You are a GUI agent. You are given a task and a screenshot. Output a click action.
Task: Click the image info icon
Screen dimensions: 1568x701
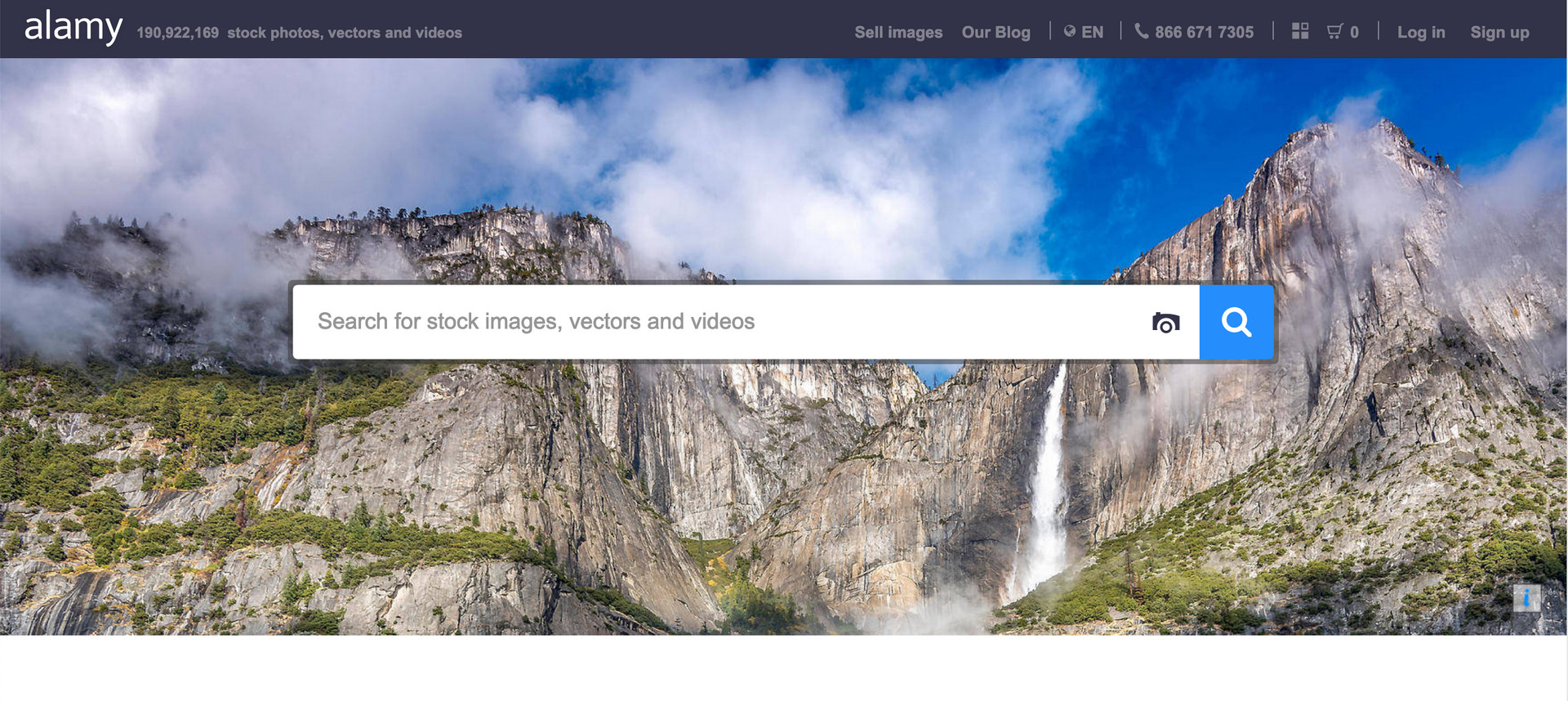point(1526,598)
